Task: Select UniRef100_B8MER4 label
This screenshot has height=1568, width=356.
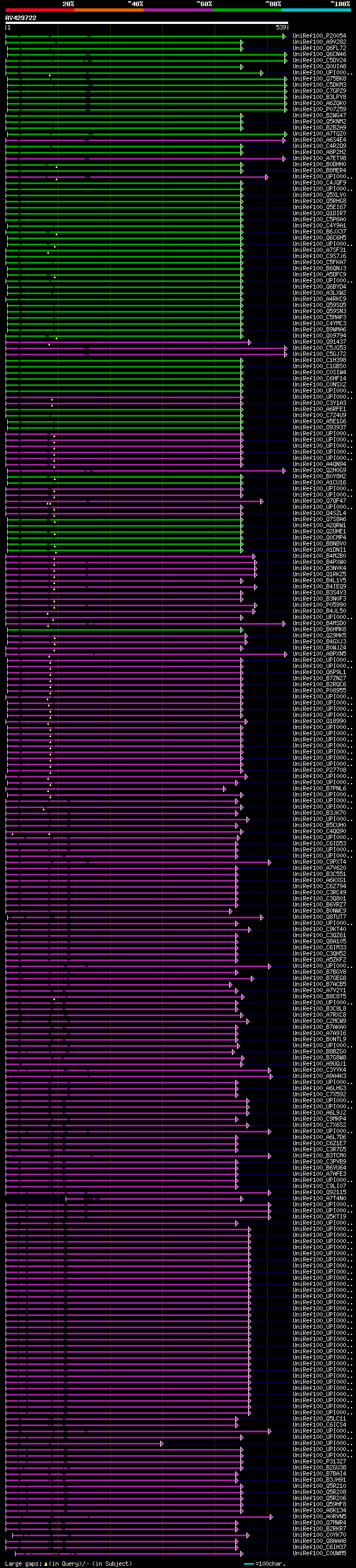Action: click(319, 170)
